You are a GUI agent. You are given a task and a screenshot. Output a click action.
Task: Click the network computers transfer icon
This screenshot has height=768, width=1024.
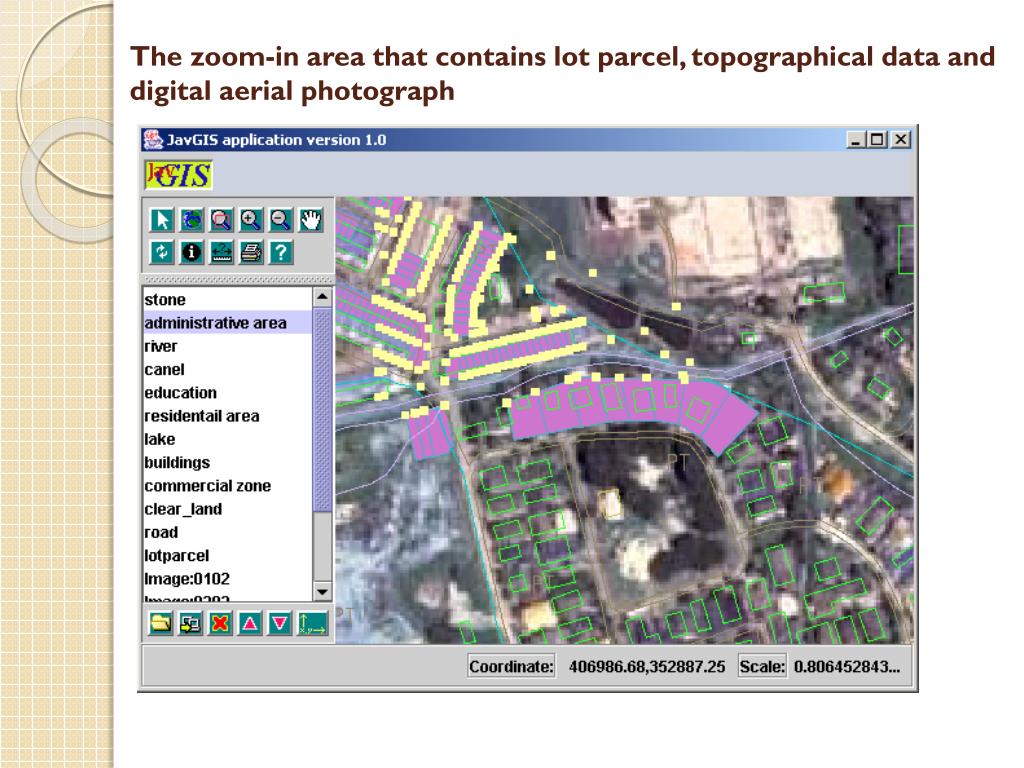pos(190,624)
